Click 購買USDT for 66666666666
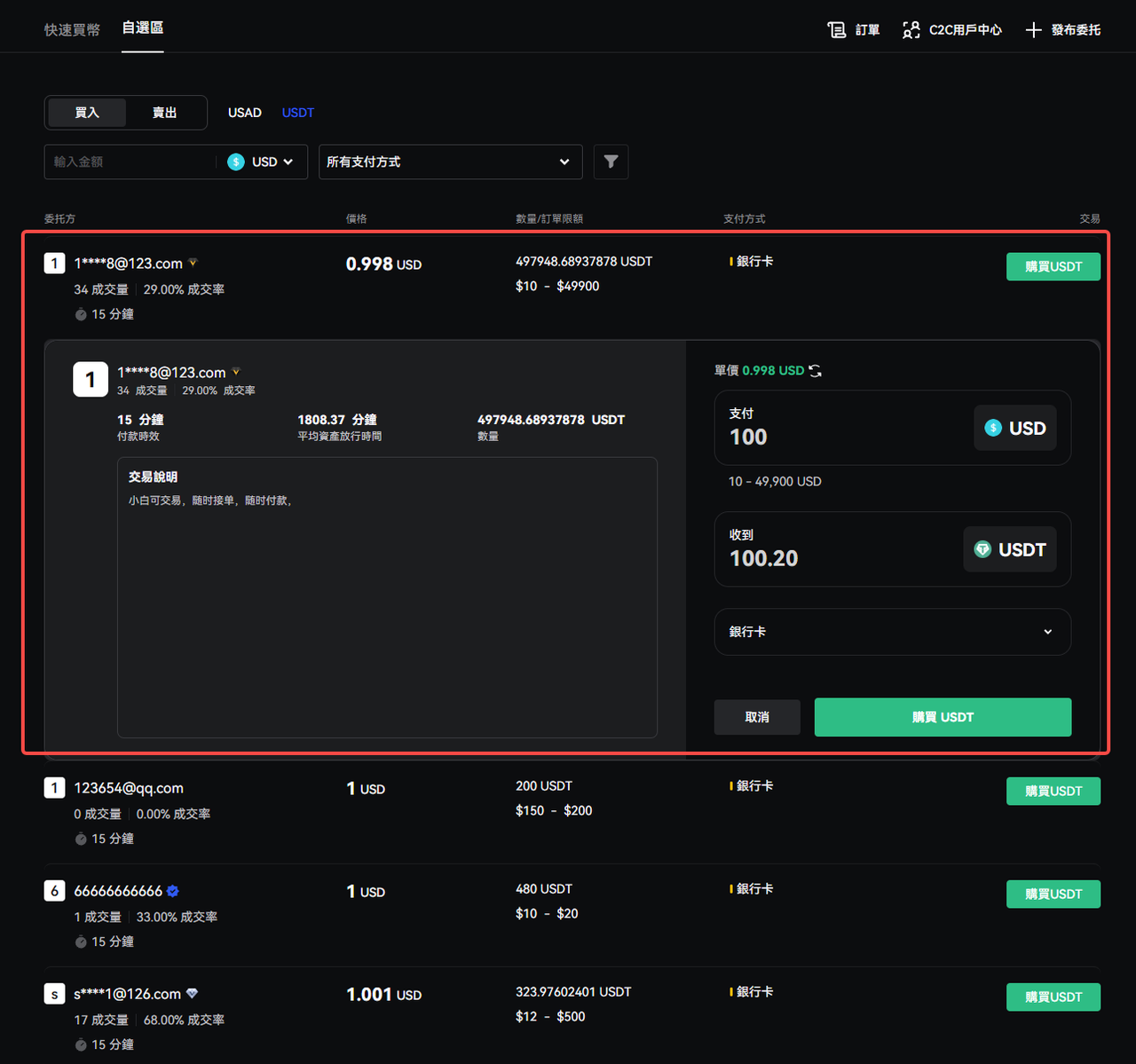This screenshot has height=1064, width=1136. tap(1053, 894)
